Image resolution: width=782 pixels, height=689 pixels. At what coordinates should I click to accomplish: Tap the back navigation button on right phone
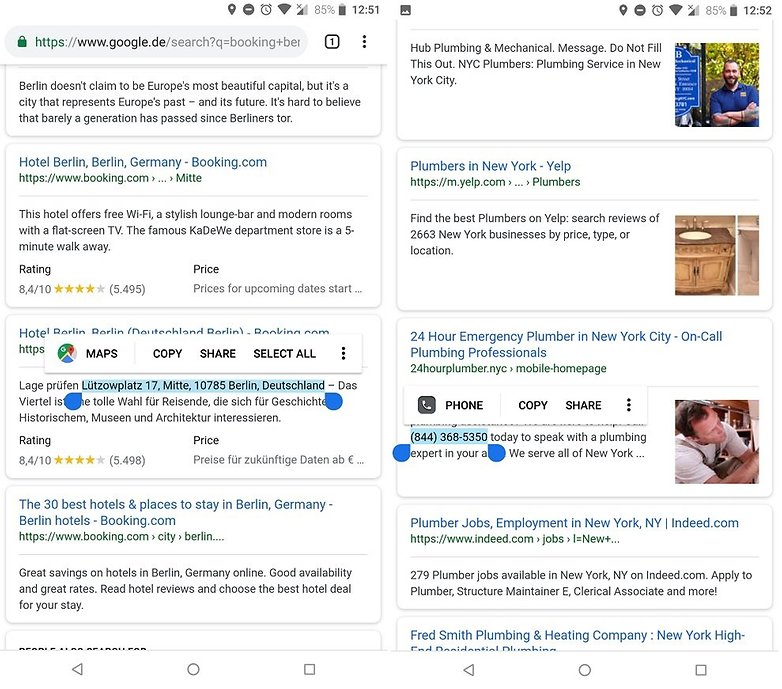click(x=469, y=670)
